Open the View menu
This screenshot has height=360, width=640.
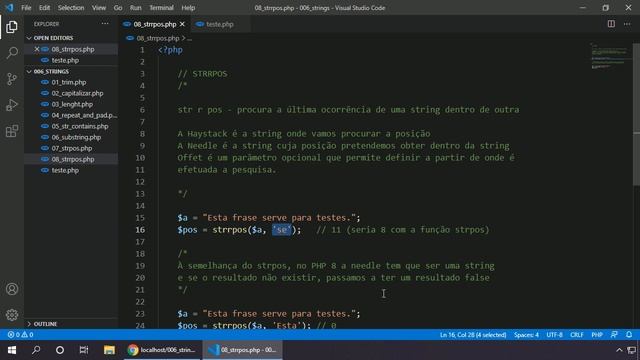(99, 8)
